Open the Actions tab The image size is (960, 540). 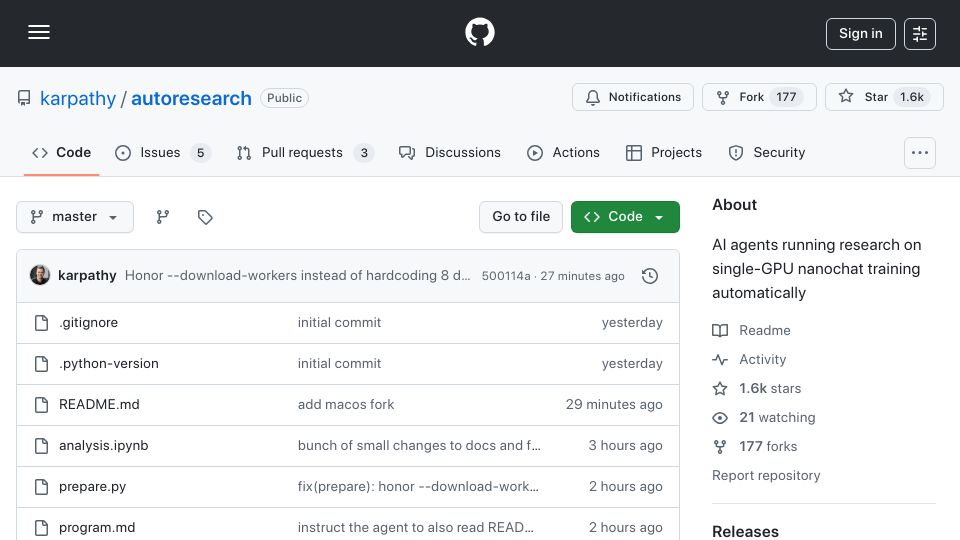[563, 152]
